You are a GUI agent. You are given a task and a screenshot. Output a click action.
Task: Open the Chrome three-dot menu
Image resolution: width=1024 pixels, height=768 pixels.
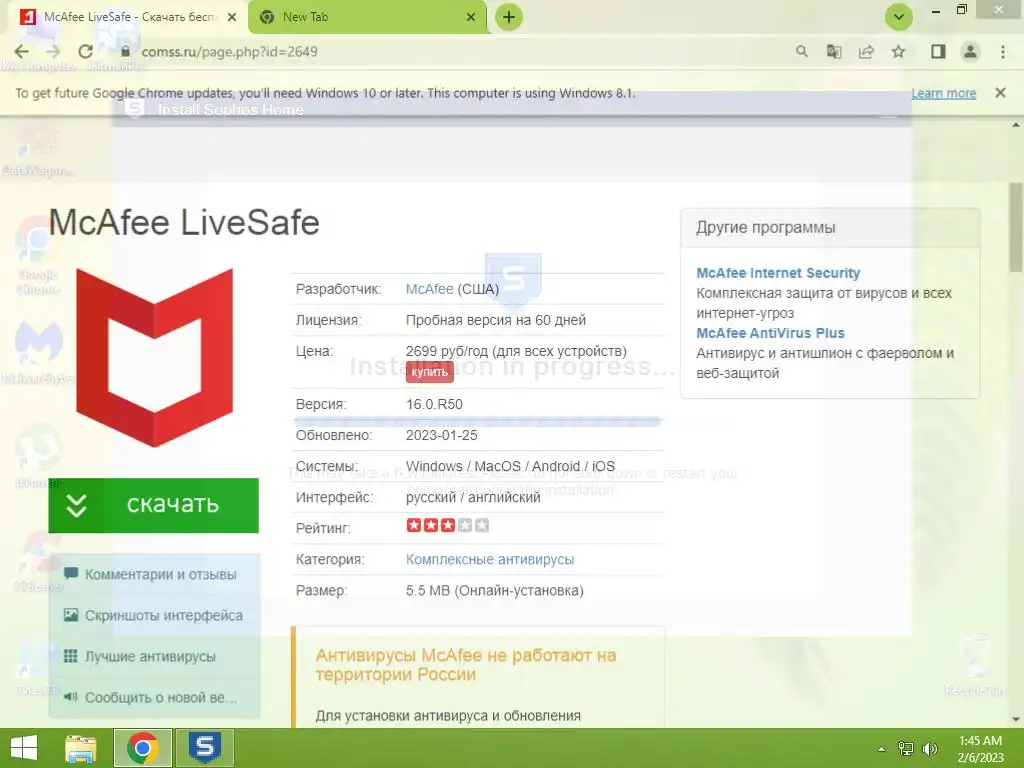[1003, 52]
